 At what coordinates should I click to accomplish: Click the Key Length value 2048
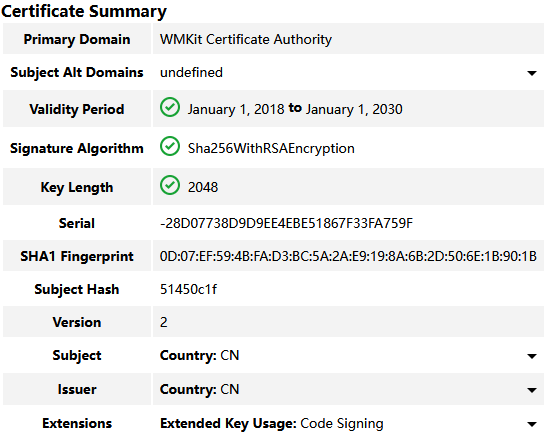(x=203, y=187)
